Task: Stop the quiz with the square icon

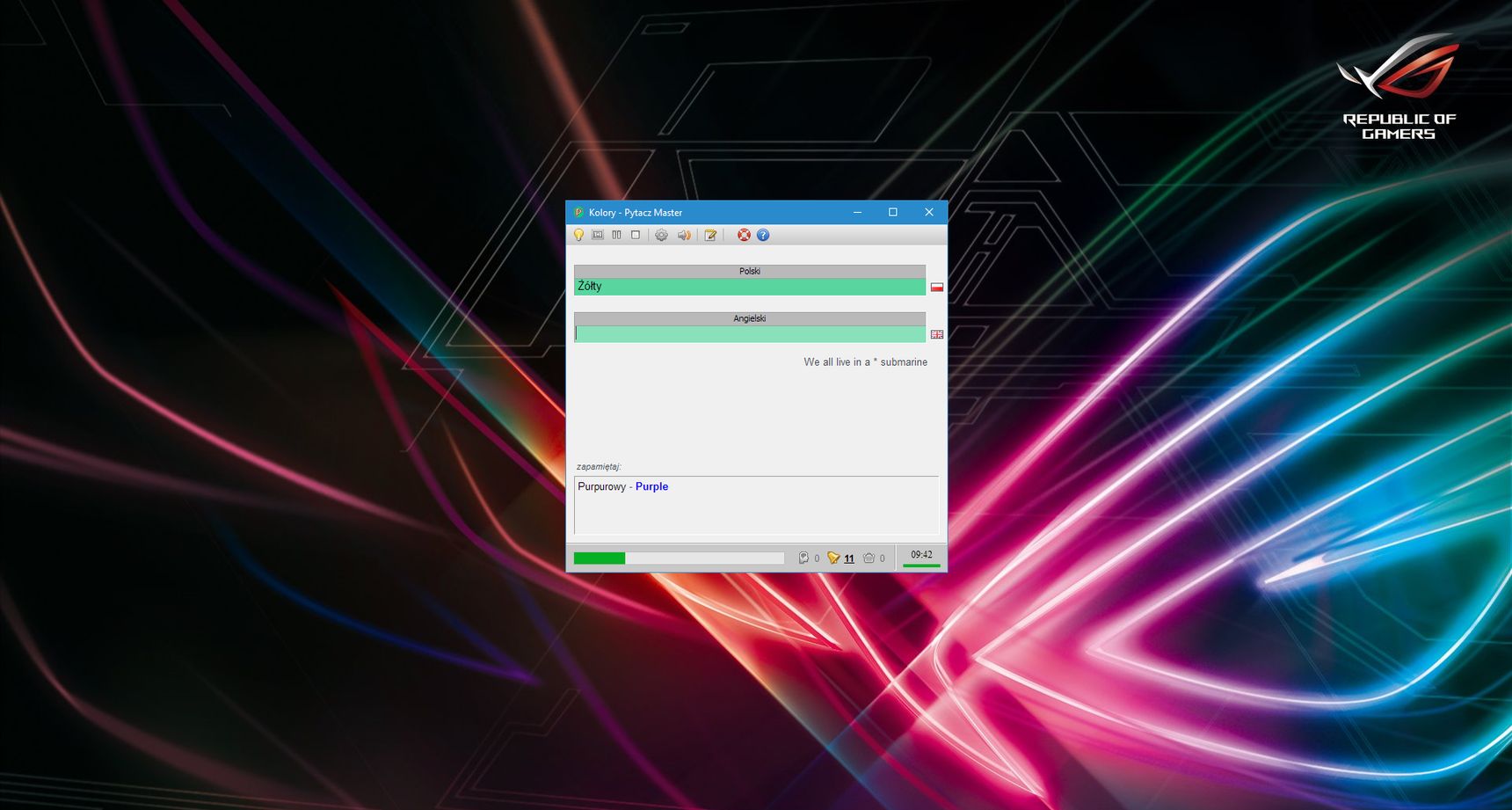Action: [636, 235]
